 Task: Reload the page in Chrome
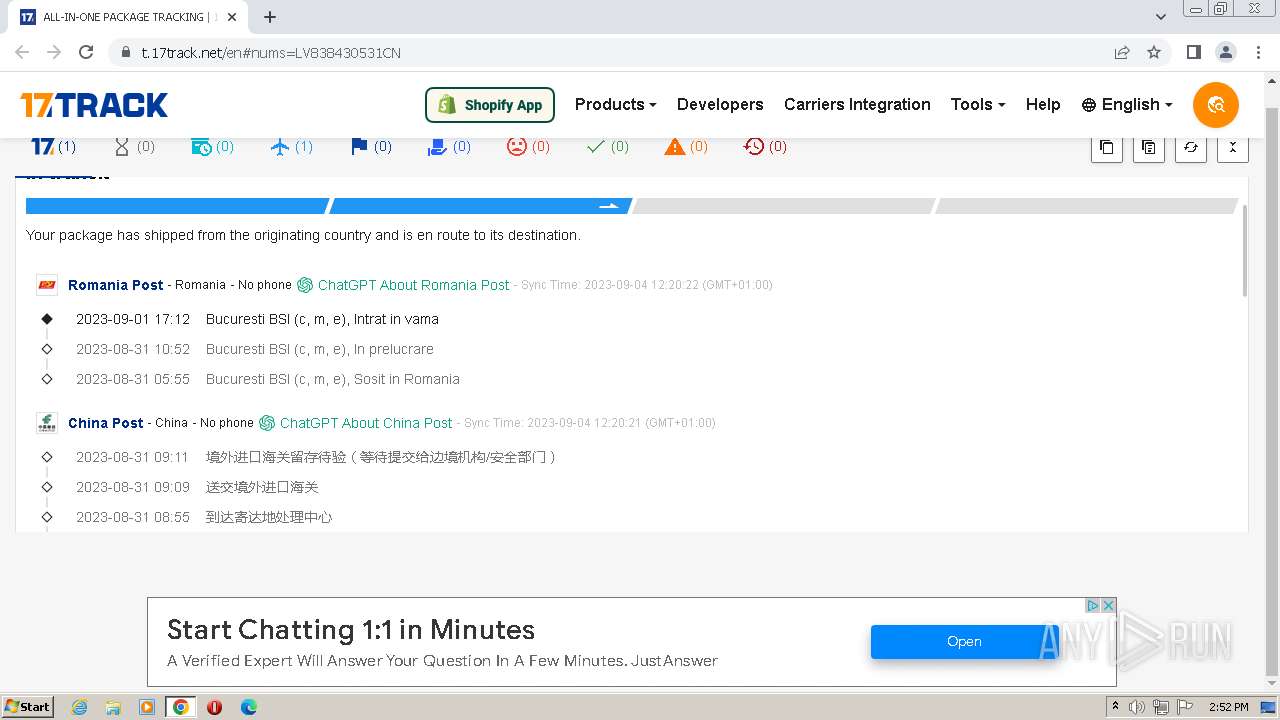coord(86,52)
